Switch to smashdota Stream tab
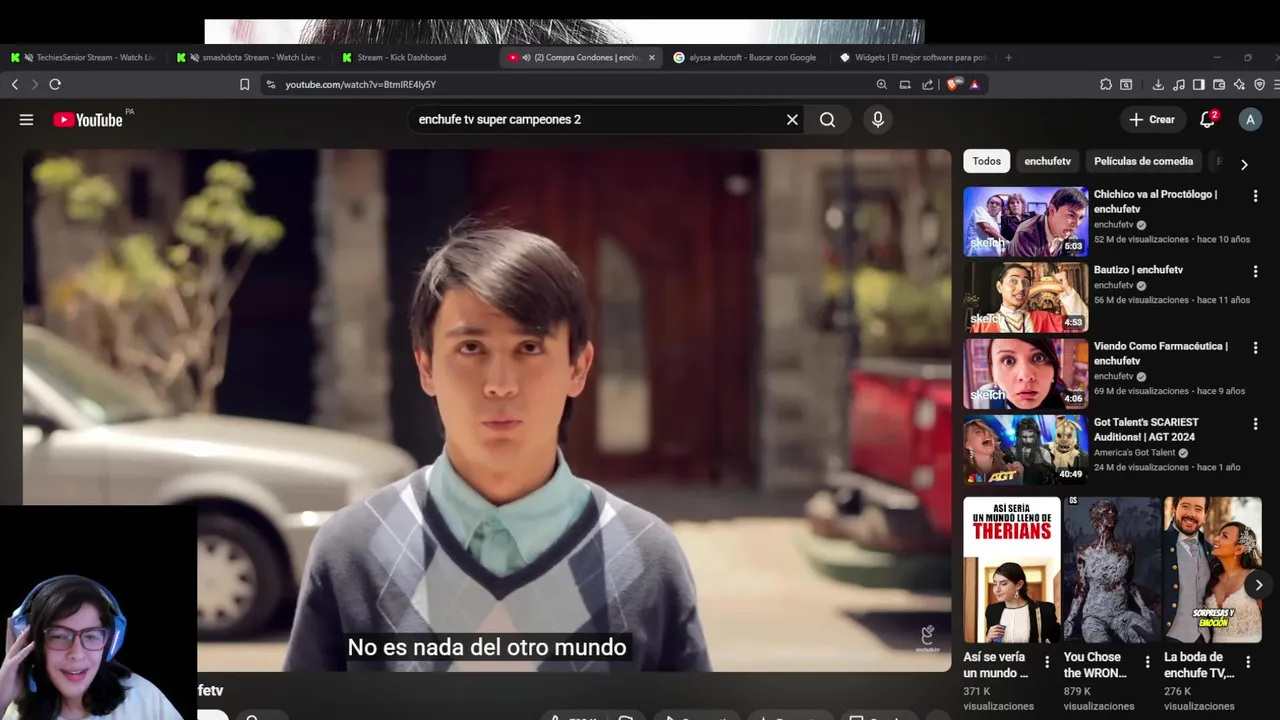The width and height of the screenshot is (1280, 720). pyautogui.click(x=248, y=58)
